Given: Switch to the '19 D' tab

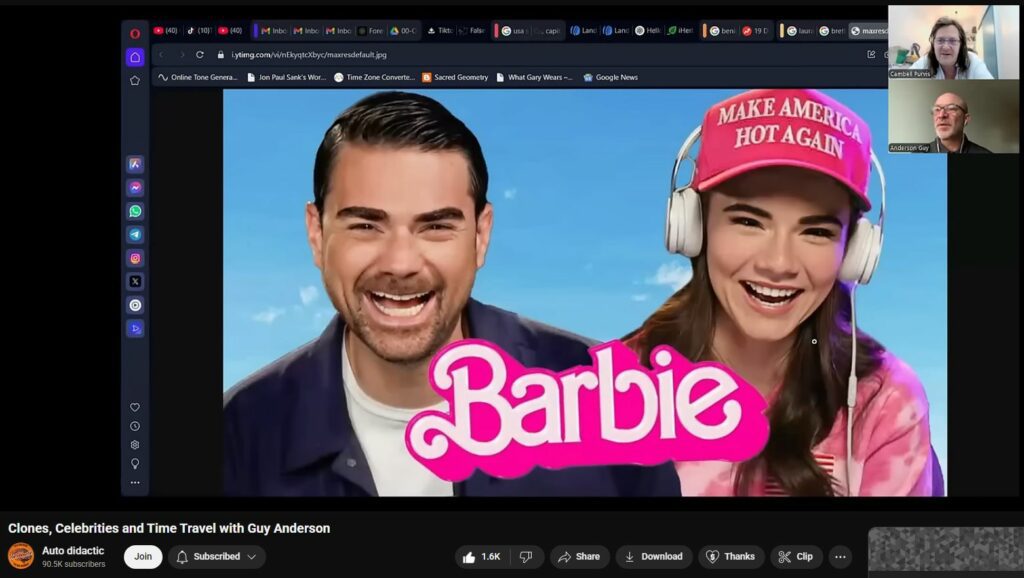Looking at the screenshot, I should click(x=755, y=31).
